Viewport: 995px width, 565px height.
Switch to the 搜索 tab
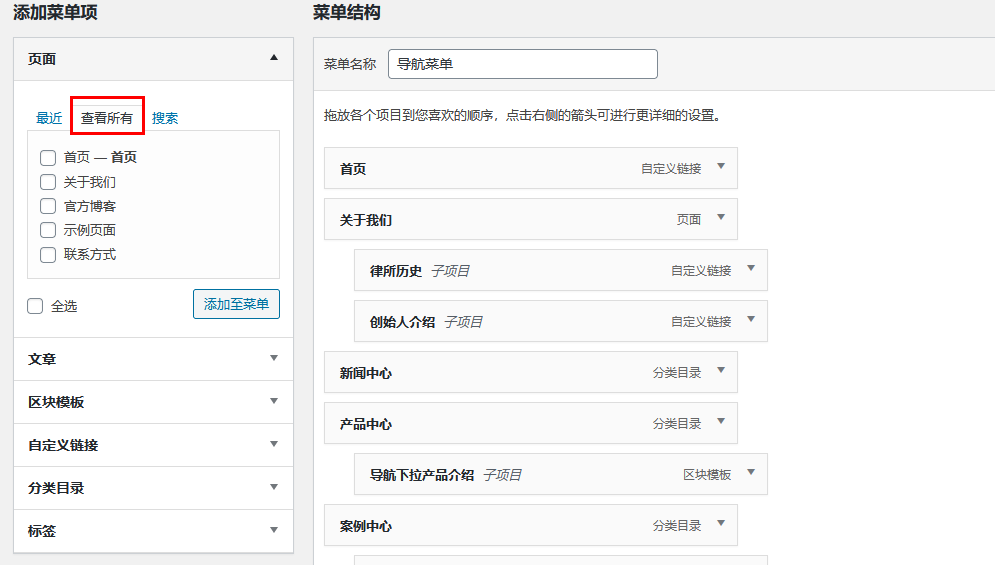165,118
